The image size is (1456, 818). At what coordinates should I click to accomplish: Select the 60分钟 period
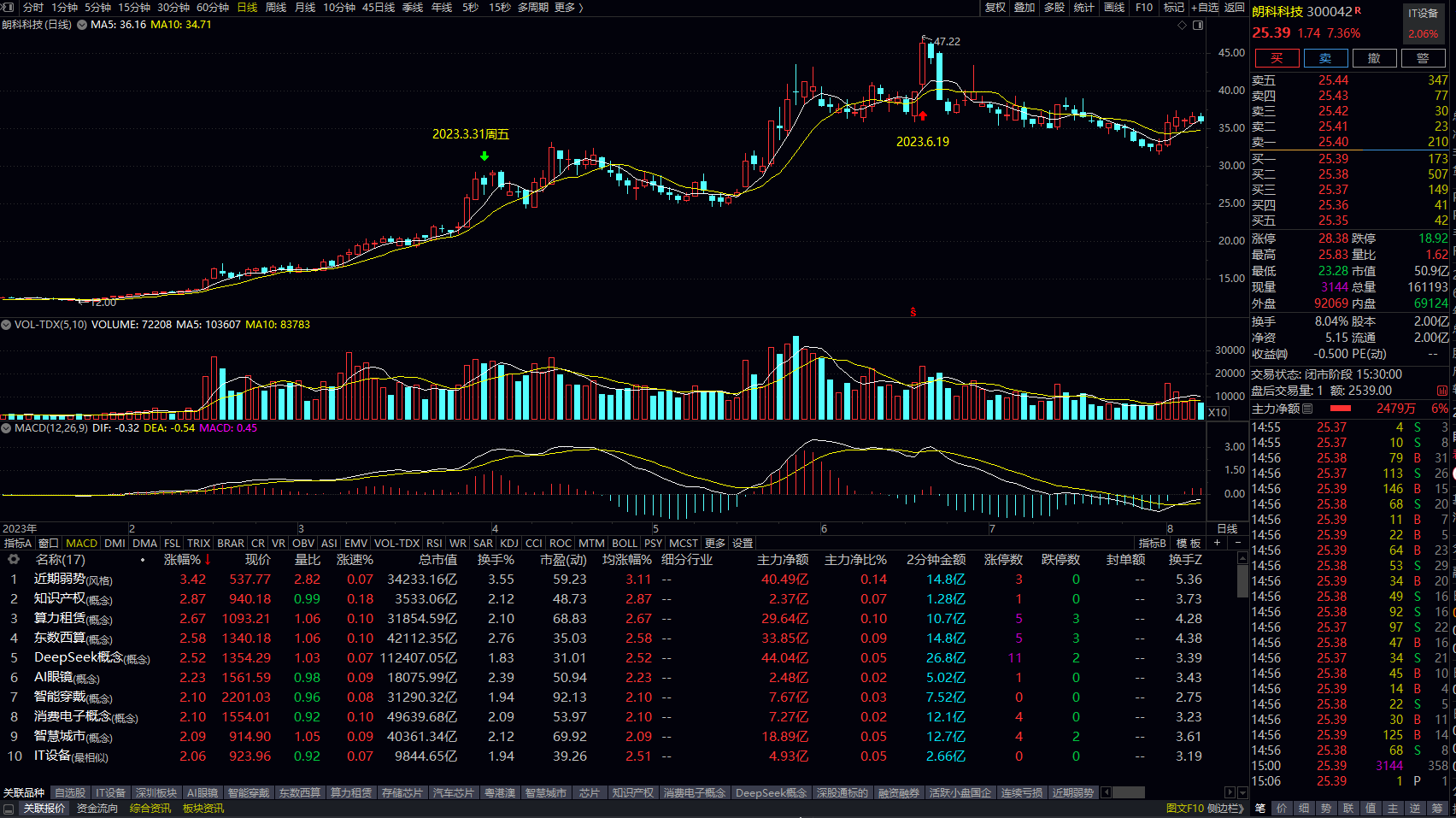(x=213, y=7)
